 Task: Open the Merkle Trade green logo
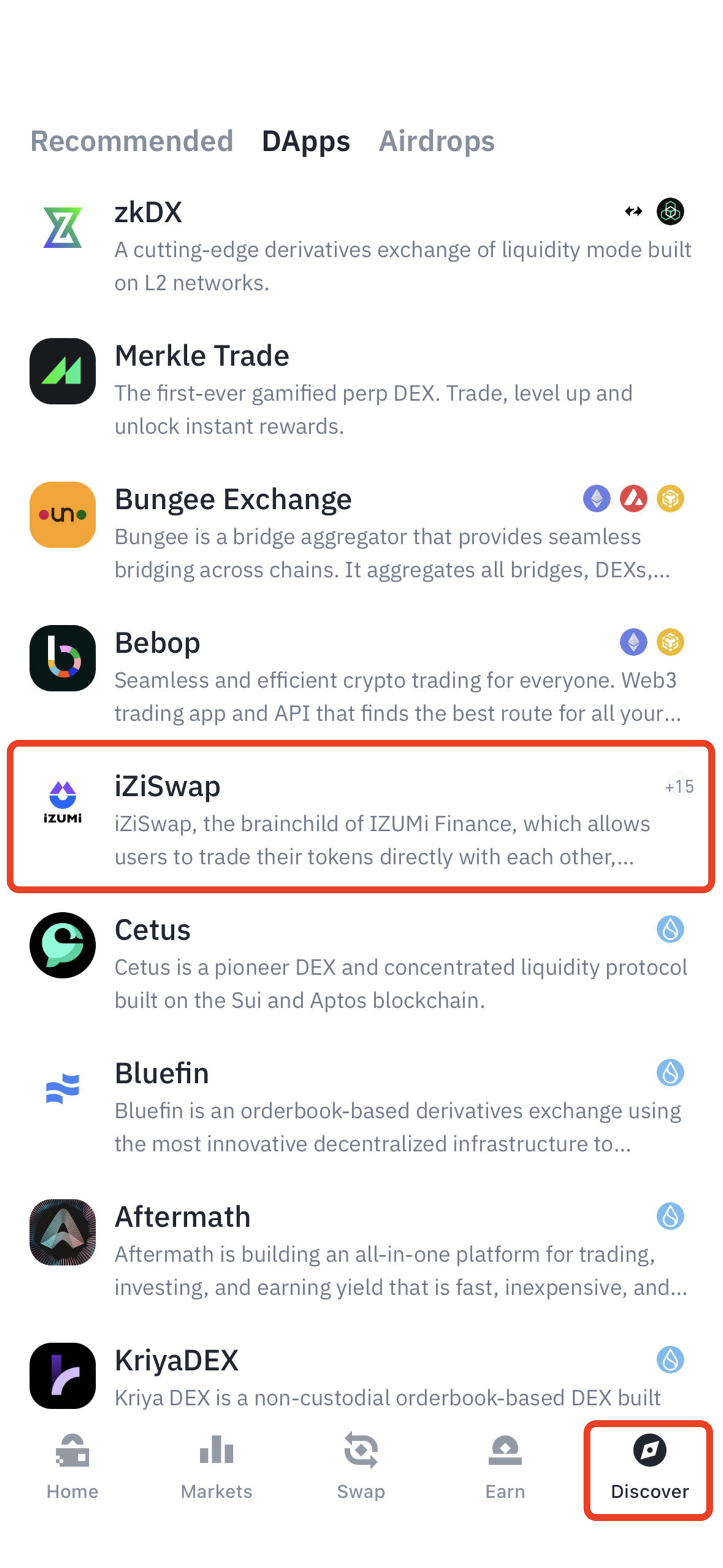pyautogui.click(x=62, y=371)
